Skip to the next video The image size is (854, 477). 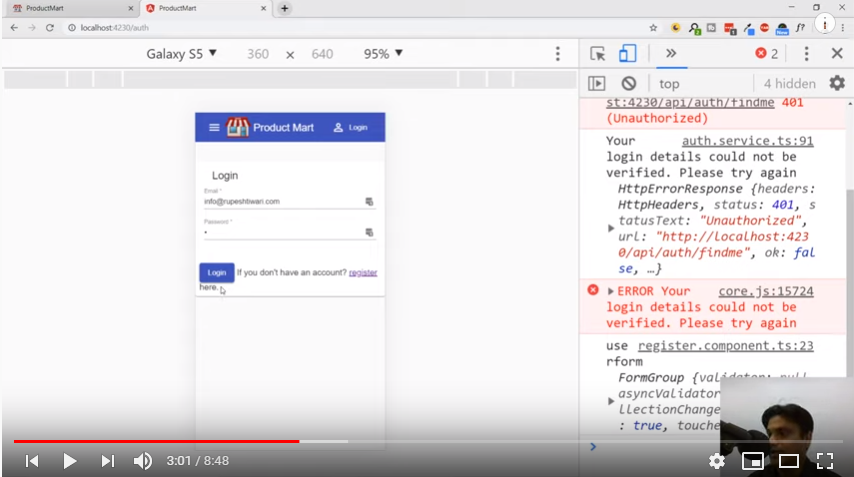point(108,461)
